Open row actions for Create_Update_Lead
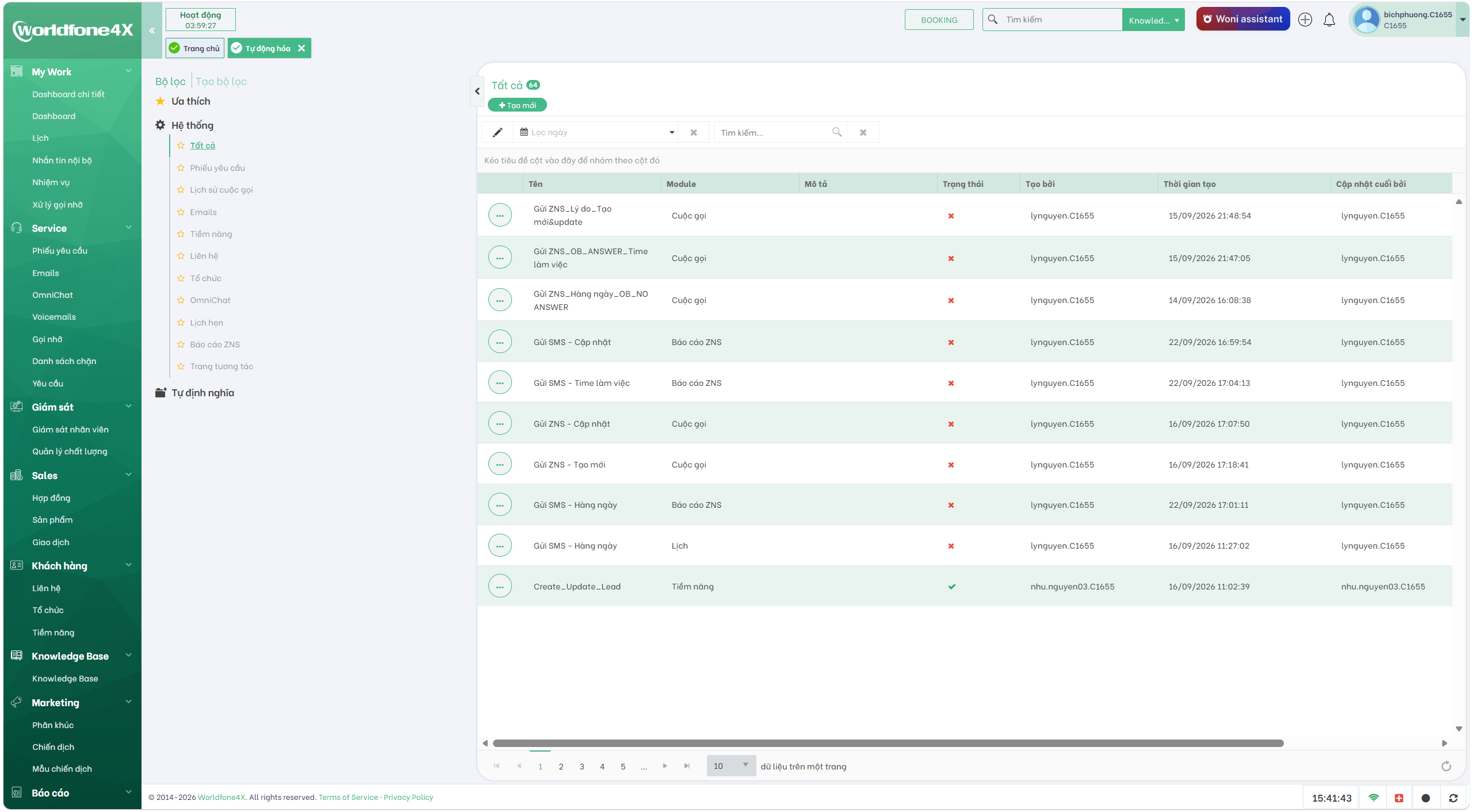 500,587
